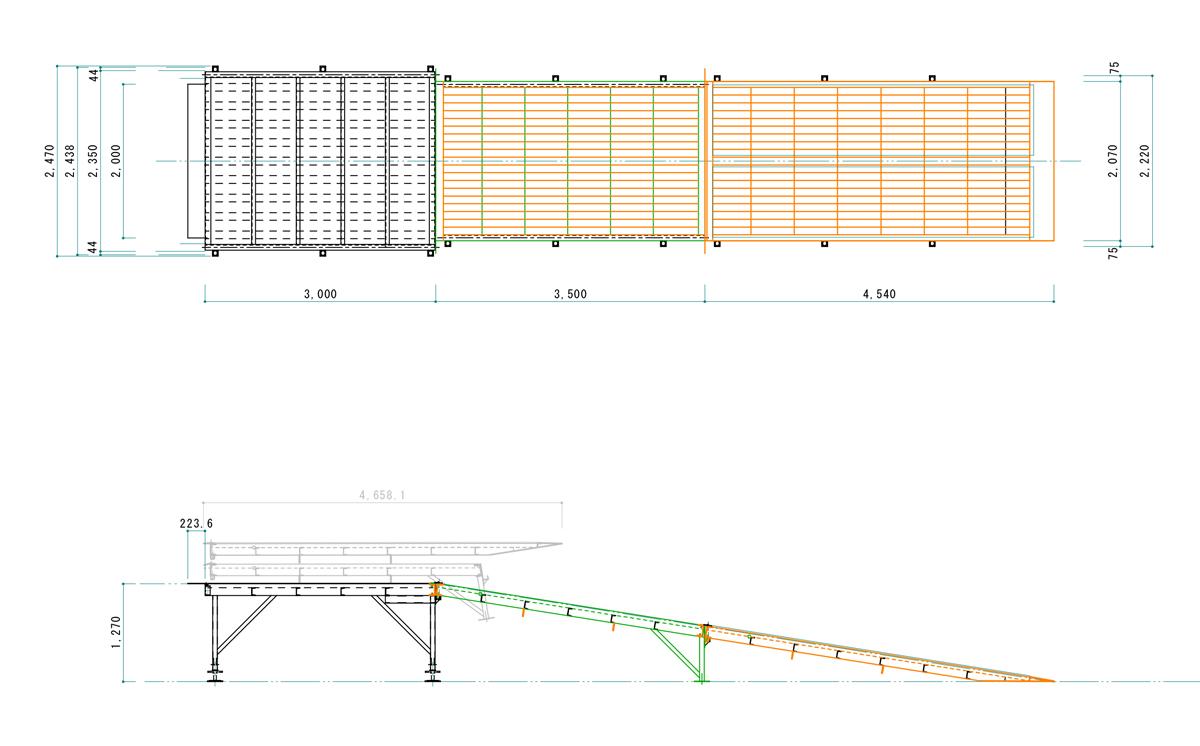1200x746 pixels.
Task: Select the 2,220 dimension label
Action: [x=1144, y=160]
